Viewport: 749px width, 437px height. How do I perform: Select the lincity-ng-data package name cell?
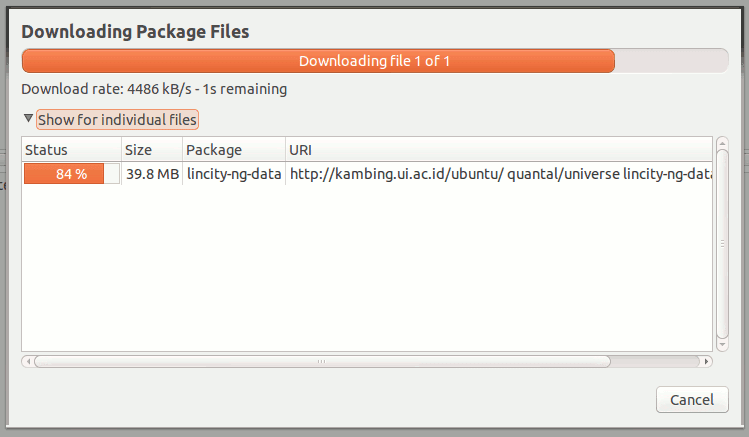(234, 174)
